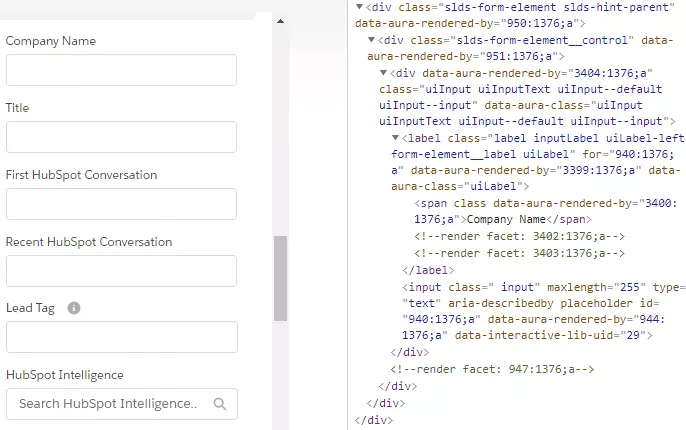
Task: Click the render facet 3402 comment line
Action: [x=519, y=236]
